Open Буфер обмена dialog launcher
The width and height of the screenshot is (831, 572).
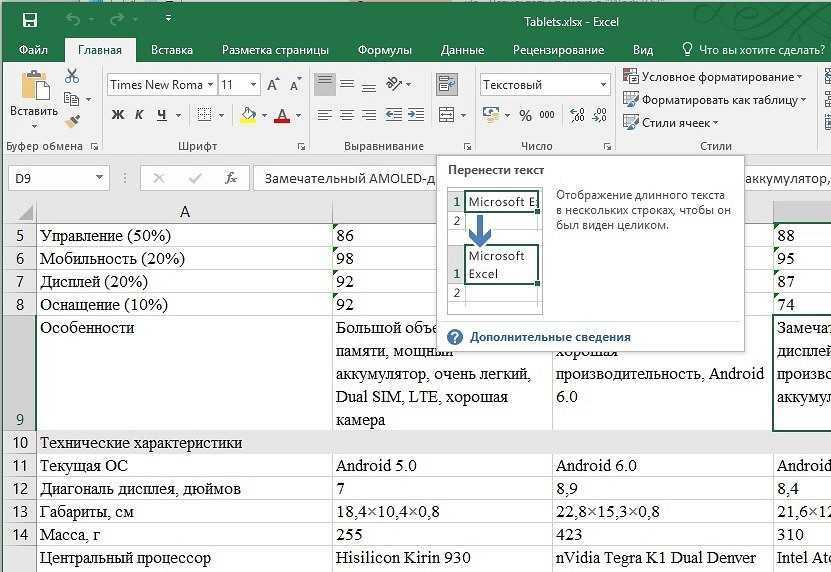(x=94, y=146)
